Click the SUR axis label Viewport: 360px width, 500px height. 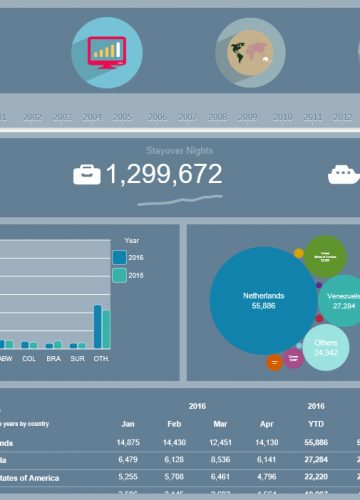pyautogui.click(x=78, y=359)
